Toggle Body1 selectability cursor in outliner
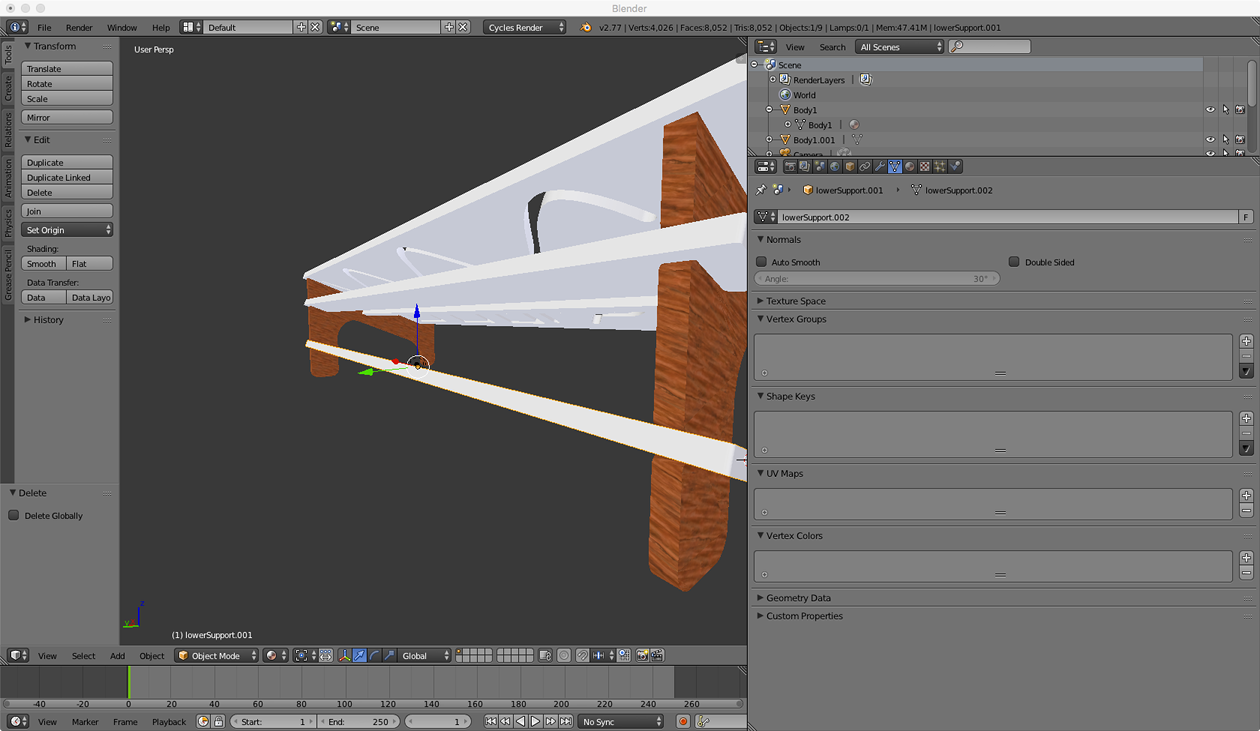This screenshot has height=731, width=1260. point(1225,110)
